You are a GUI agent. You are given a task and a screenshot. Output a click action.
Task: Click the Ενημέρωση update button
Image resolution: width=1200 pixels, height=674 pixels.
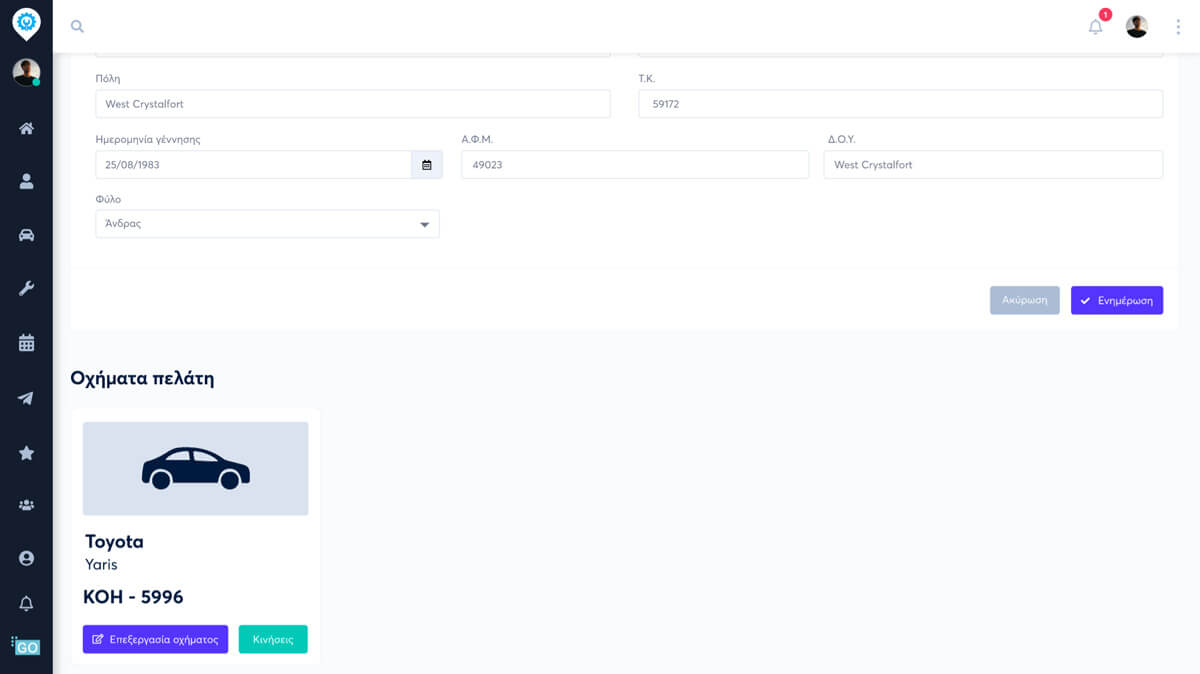[1117, 299]
